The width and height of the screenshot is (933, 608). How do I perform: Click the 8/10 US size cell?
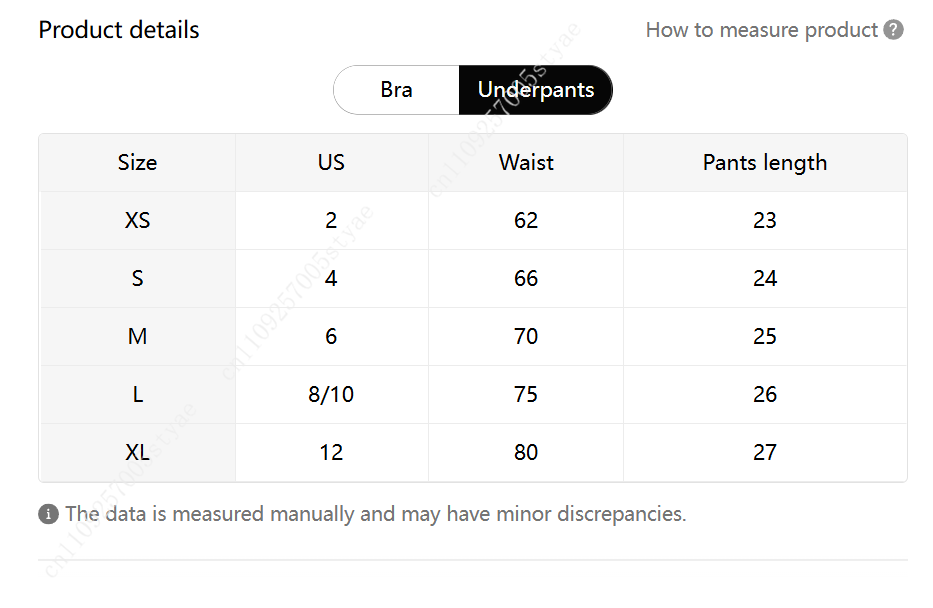(x=331, y=394)
